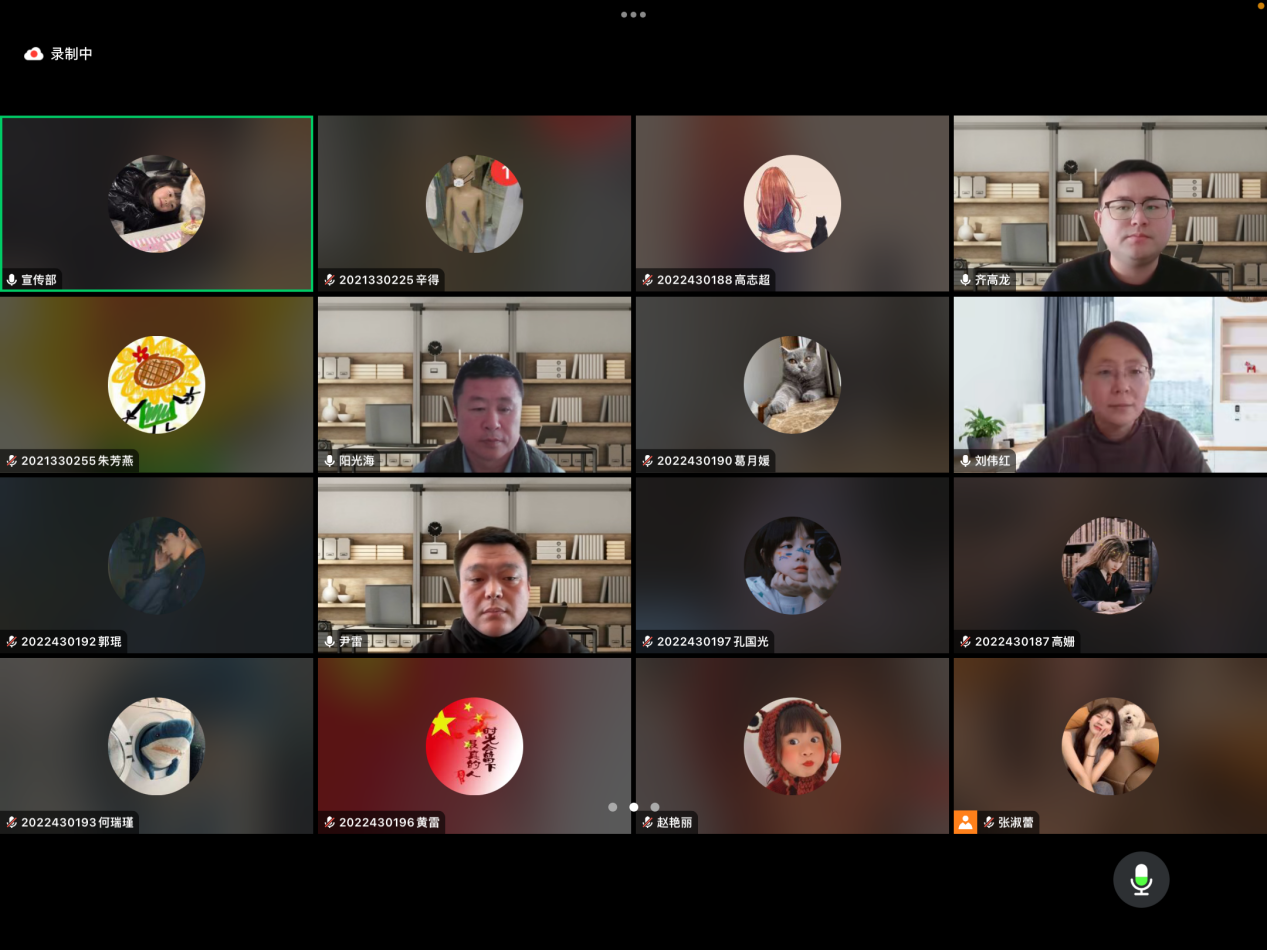
Task: Go to the first page indicator dot
Action: click(613, 807)
